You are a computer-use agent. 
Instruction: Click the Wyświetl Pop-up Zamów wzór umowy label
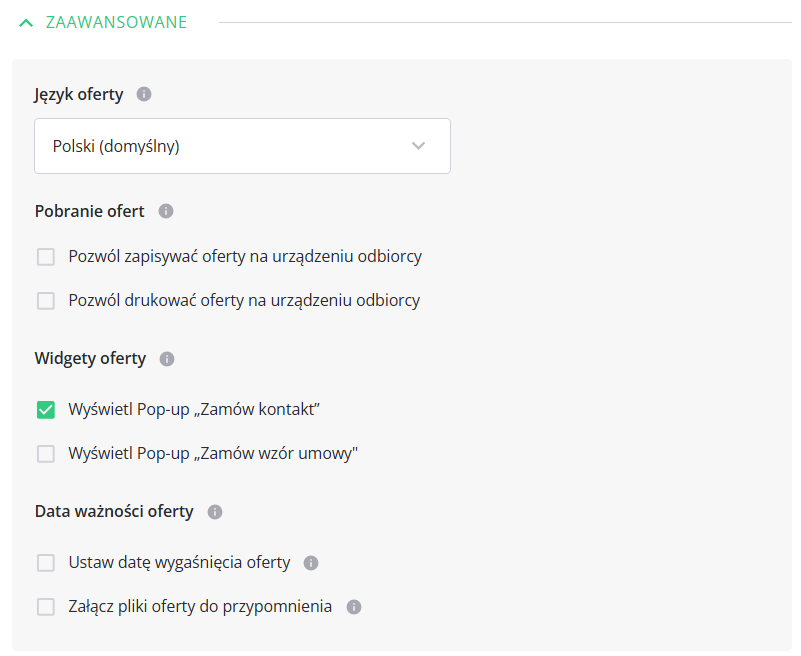[x=213, y=453]
